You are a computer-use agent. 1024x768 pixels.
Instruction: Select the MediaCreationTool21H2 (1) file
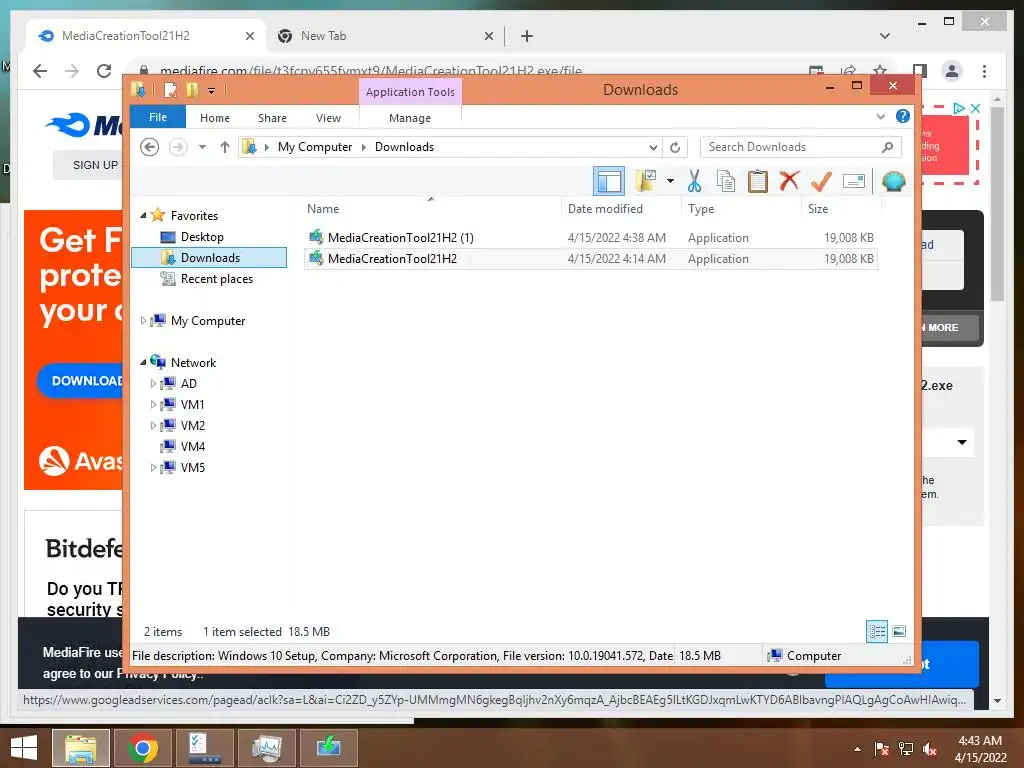(590, 238)
